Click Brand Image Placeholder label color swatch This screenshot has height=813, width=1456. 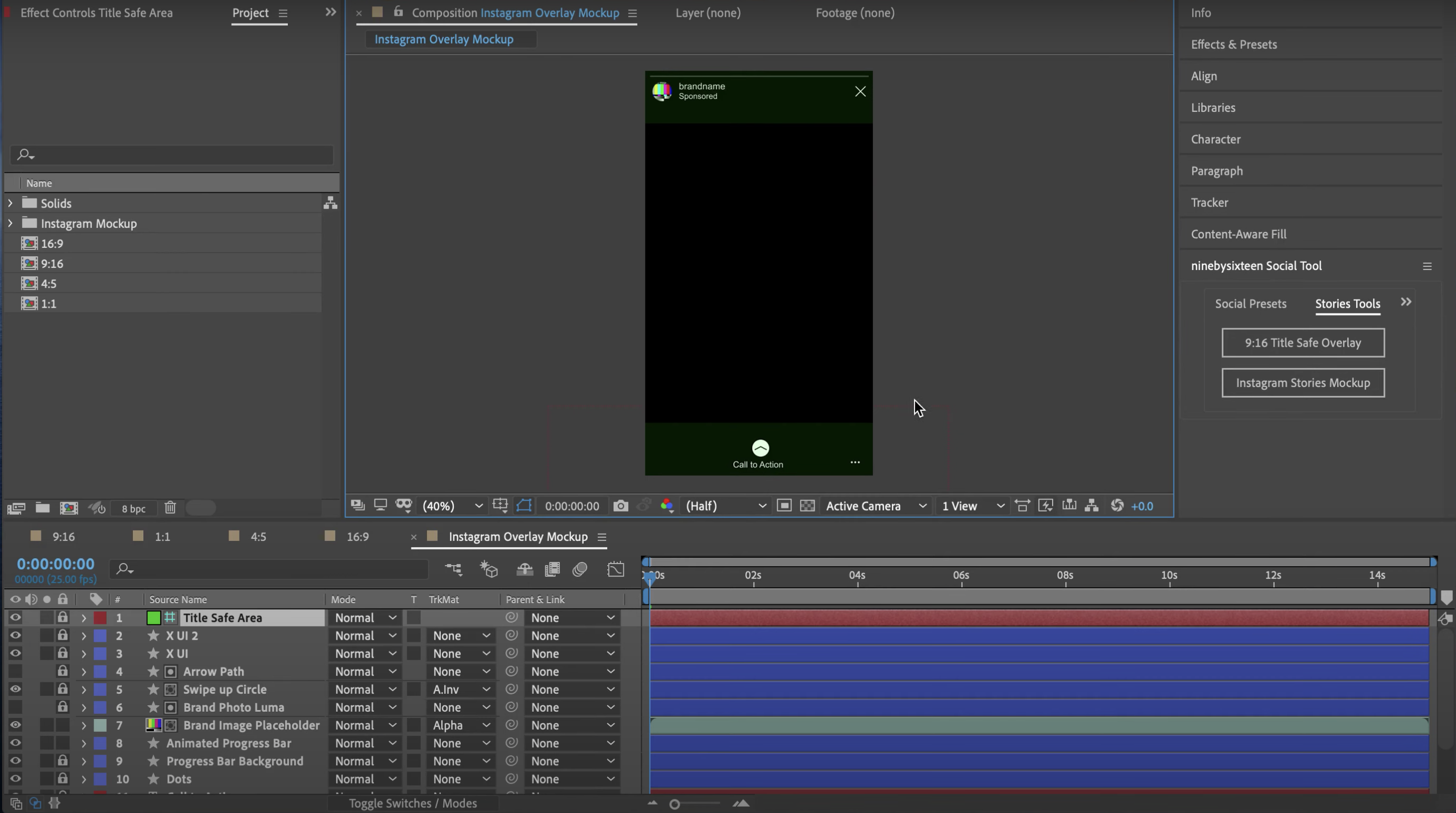point(100,725)
